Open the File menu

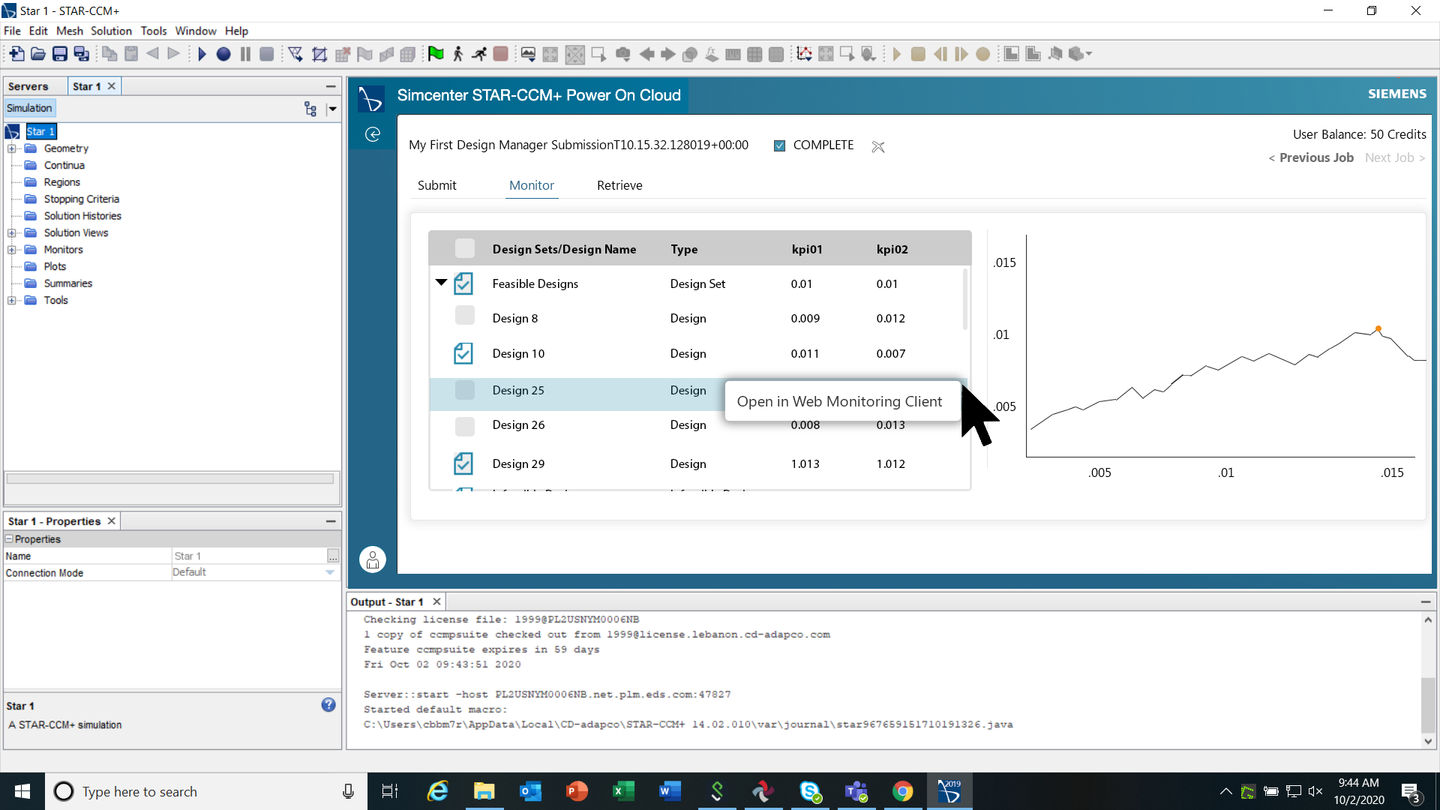click(12, 31)
